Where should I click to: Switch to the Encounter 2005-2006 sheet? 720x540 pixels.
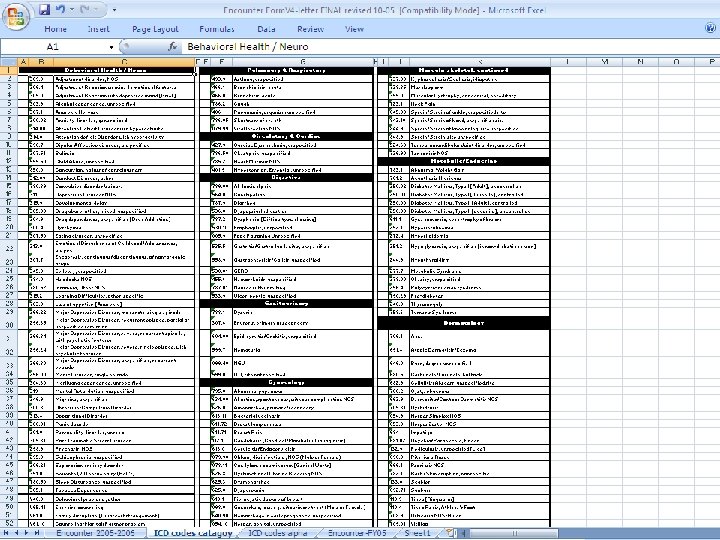[96, 533]
